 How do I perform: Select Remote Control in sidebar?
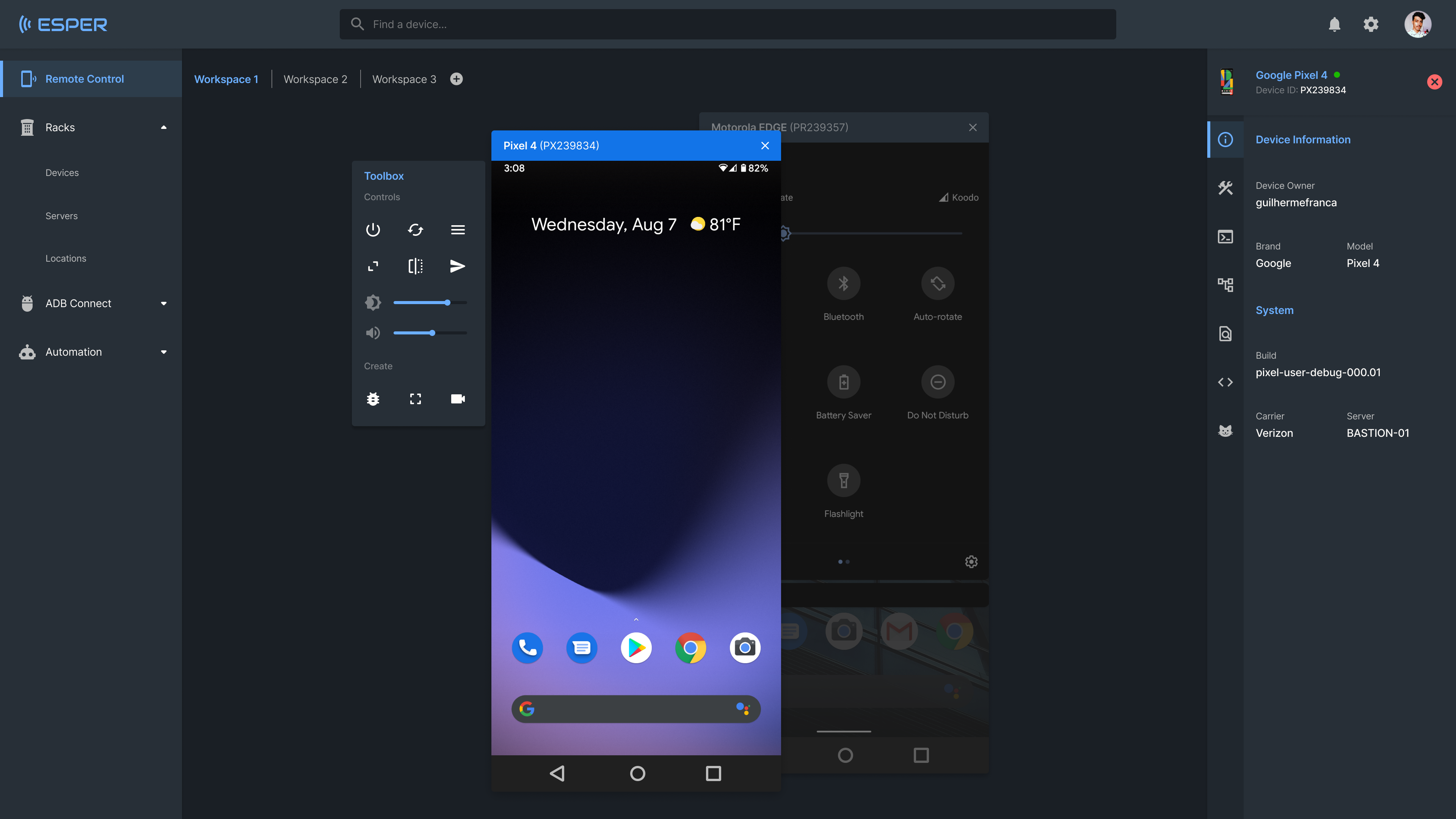pos(91,79)
